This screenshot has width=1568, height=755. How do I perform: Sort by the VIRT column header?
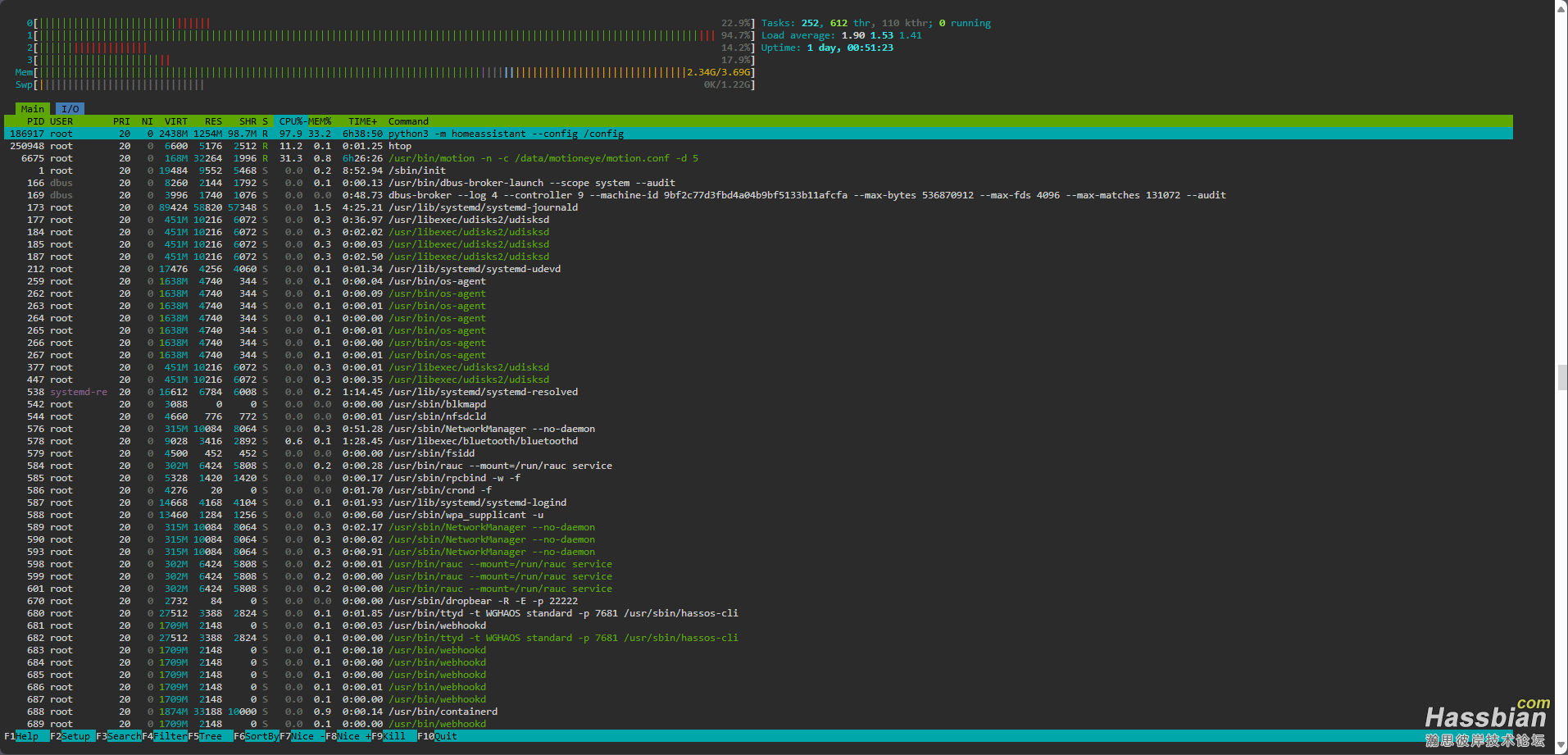[x=175, y=121]
